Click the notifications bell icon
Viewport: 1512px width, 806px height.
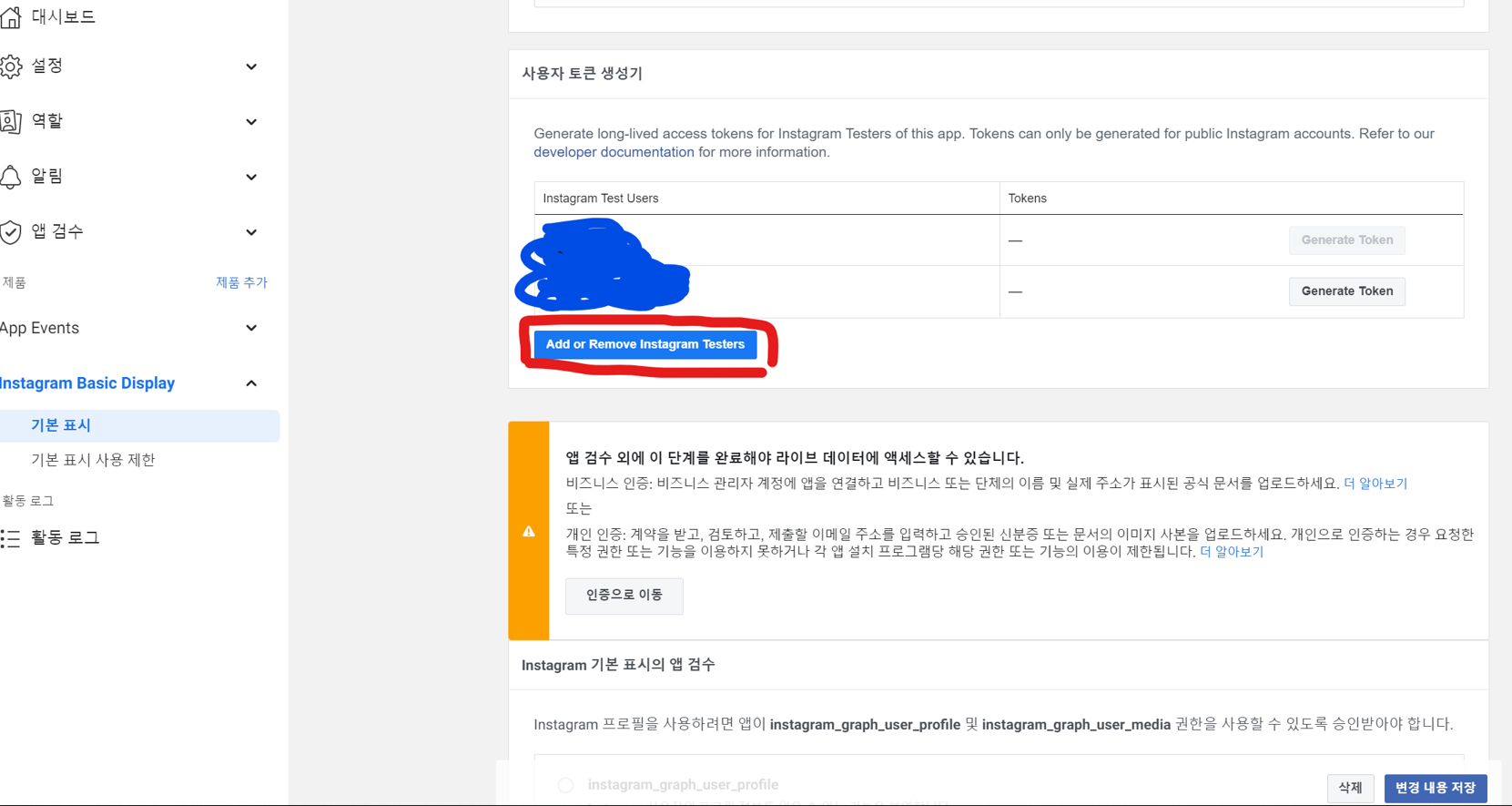pyautogui.click(x=11, y=177)
